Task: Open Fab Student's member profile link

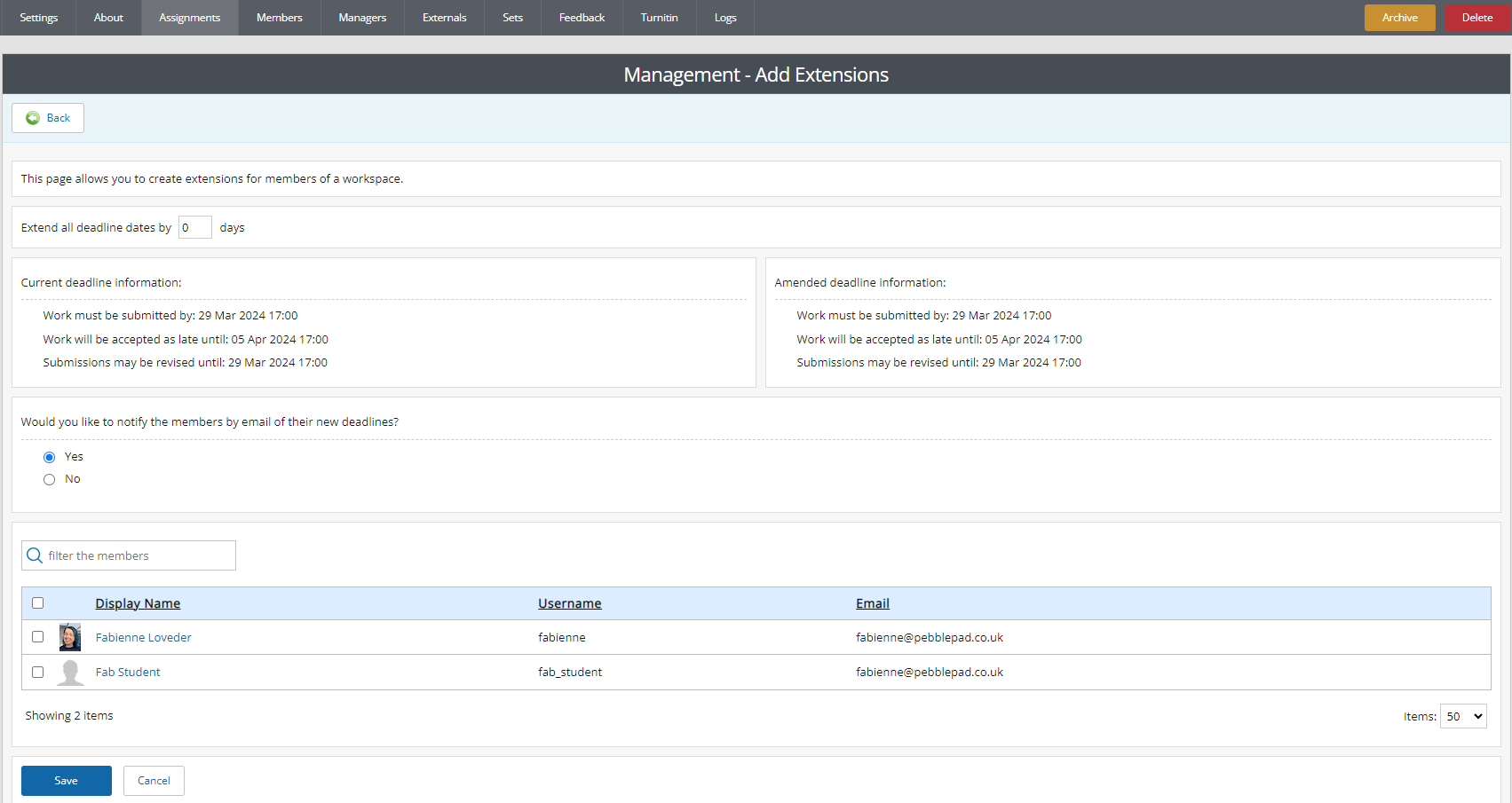Action: pos(127,672)
